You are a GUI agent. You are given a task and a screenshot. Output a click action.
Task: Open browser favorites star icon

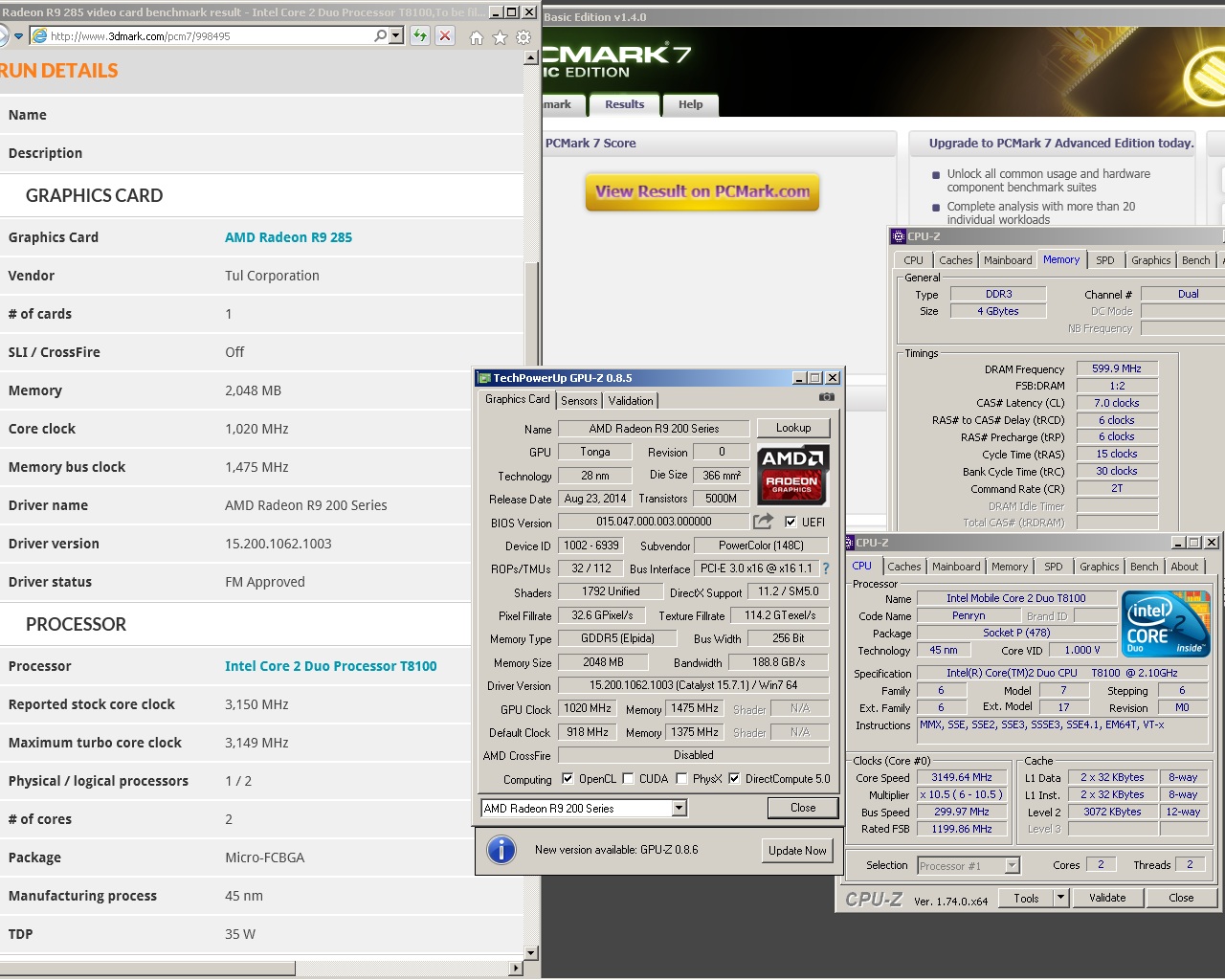point(500,37)
